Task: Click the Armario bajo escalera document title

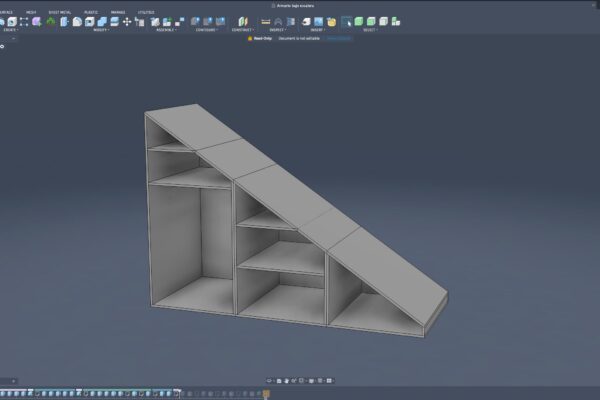Action: click(x=295, y=6)
